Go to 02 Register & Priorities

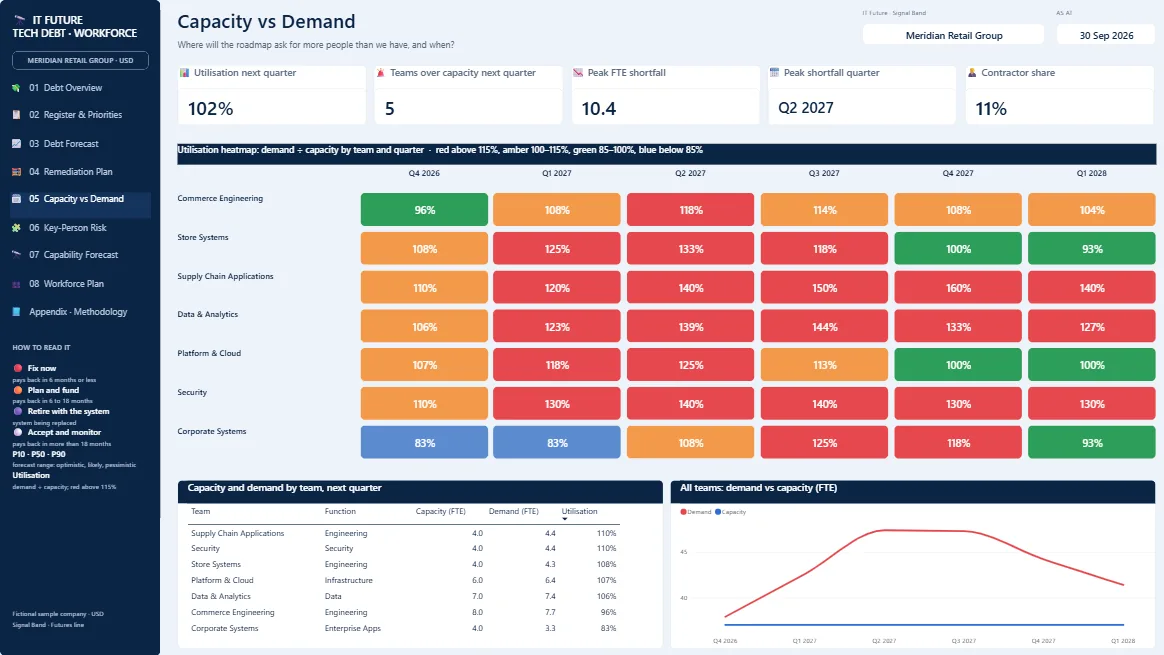pos(75,115)
